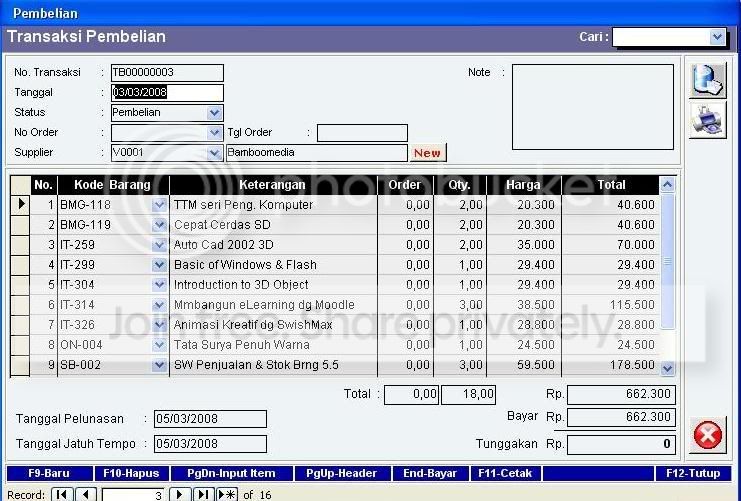Click the Harga column header
The image size is (741, 501).
523,185
